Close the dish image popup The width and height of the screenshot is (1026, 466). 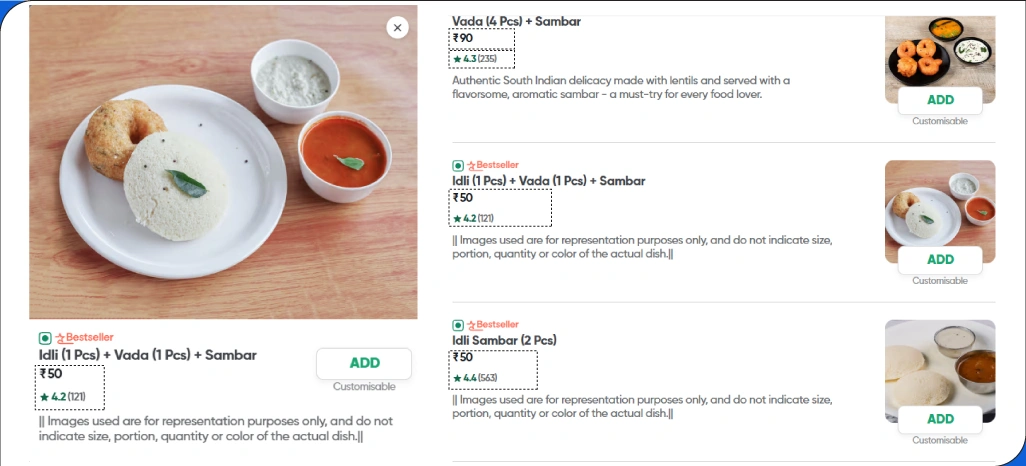pyautogui.click(x=397, y=28)
